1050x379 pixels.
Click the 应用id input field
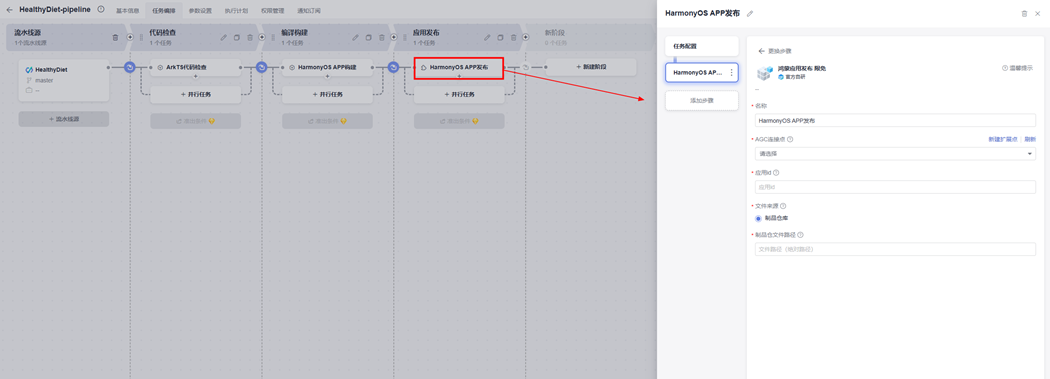tap(895, 187)
